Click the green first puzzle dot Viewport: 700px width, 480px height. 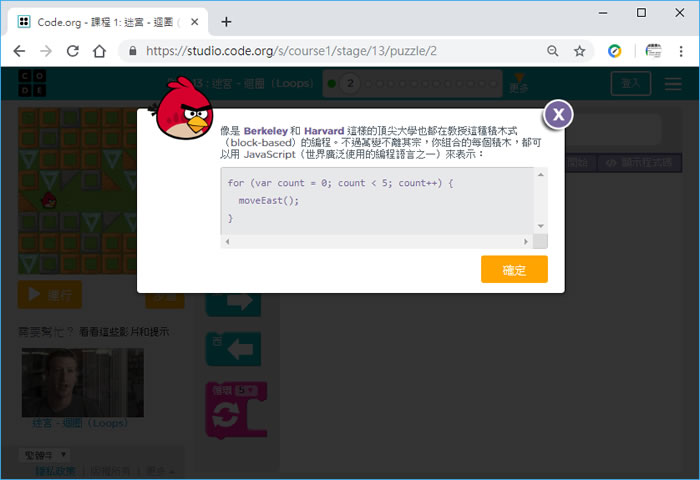pos(332,83)
